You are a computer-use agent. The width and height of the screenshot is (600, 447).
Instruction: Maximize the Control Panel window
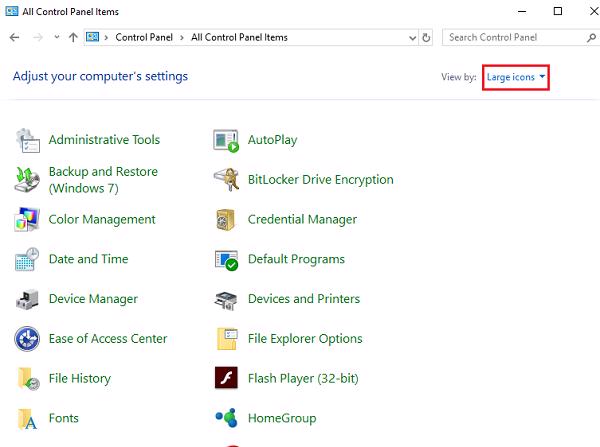pyautogui.click(x=558, y=11)
